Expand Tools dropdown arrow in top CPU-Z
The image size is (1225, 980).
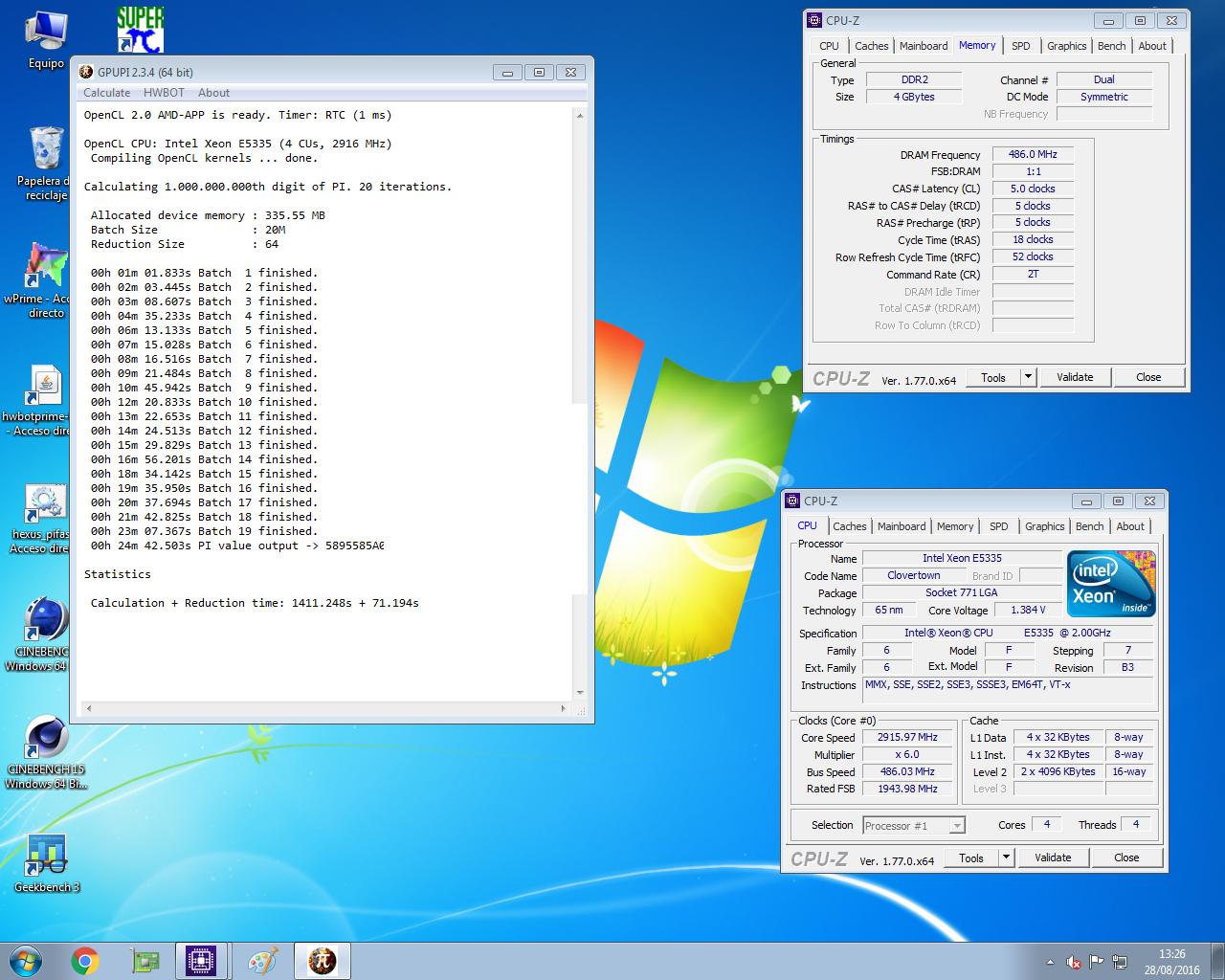click(1029, 377)
